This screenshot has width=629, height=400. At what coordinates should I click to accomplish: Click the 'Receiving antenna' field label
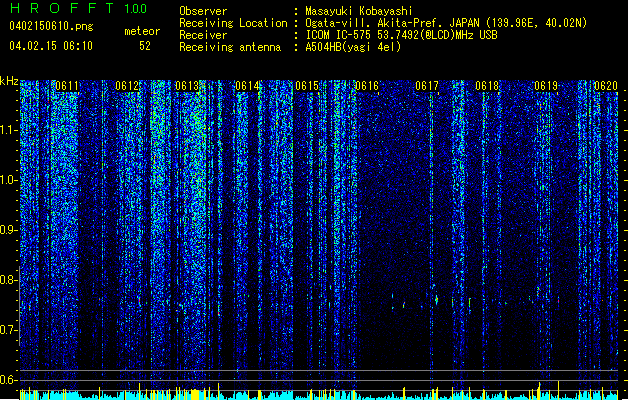pos(230,47)
